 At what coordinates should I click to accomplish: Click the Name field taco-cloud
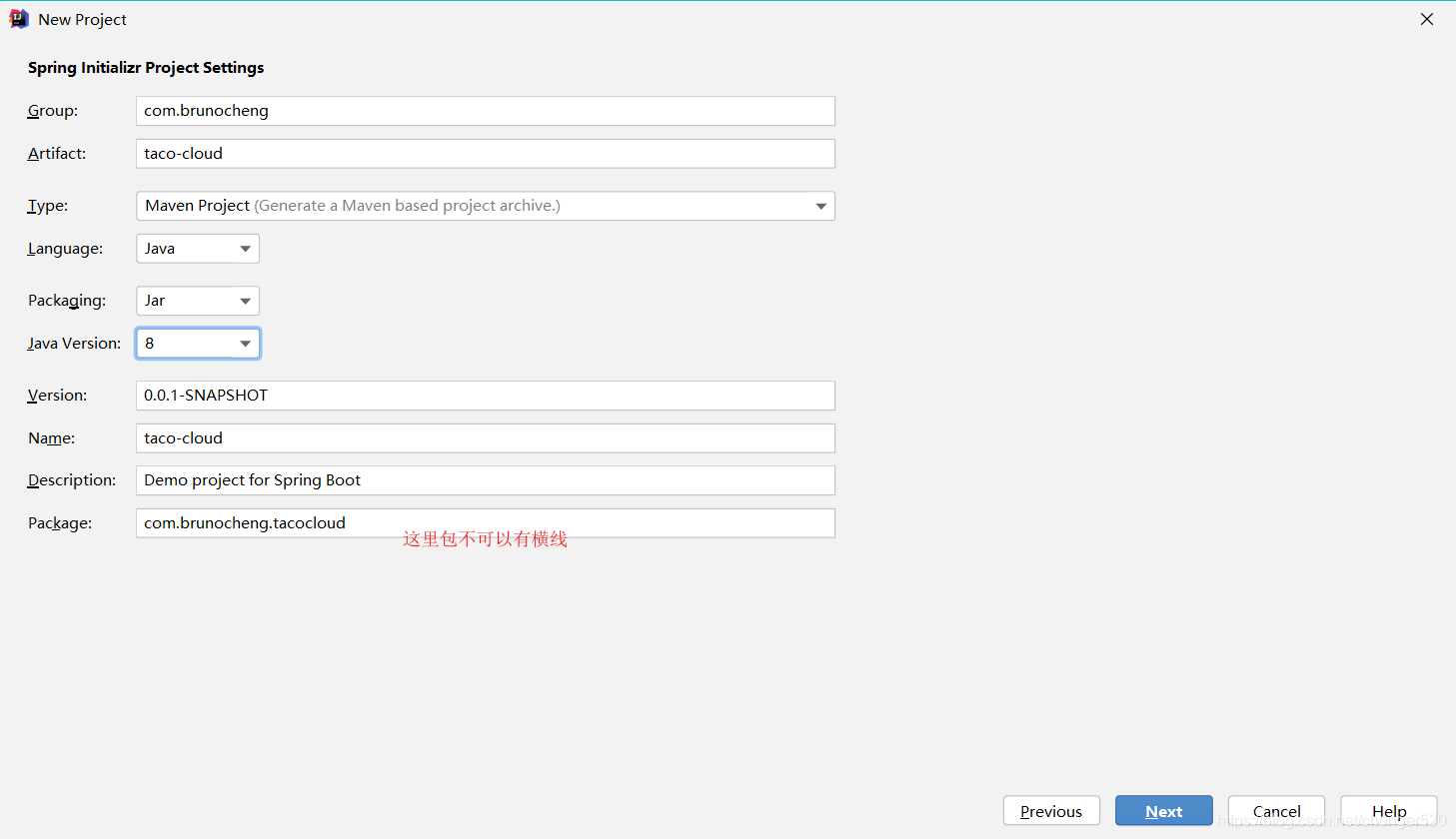tap(486, 438)
